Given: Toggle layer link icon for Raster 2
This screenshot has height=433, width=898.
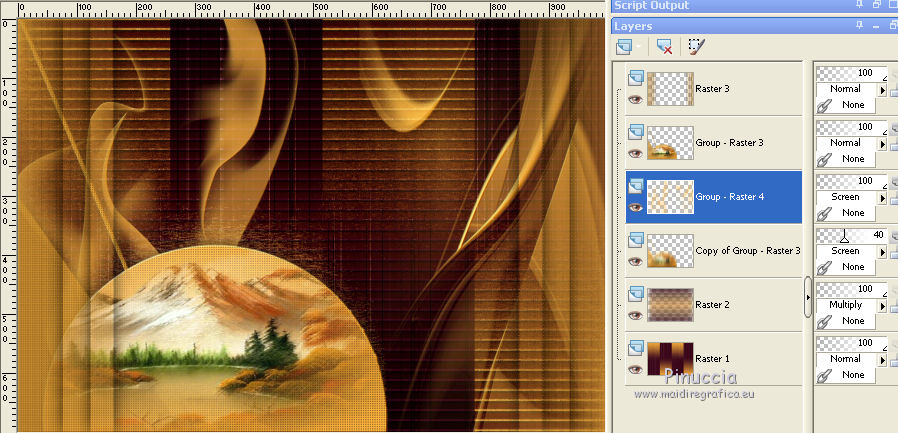Looking at the screenshot, I should pyautogui.click(x=824, y=321).
